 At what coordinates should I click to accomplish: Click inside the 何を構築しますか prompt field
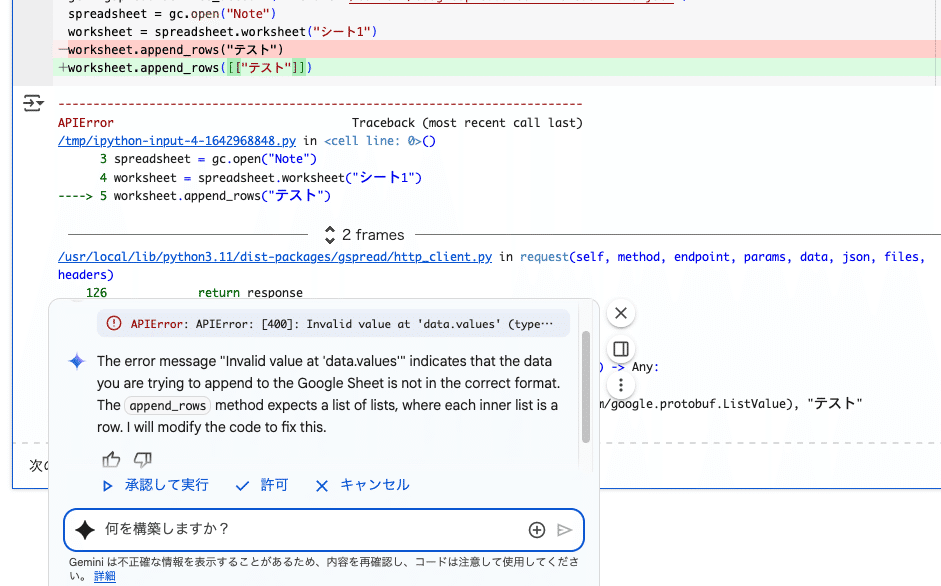tap(300, 530)
